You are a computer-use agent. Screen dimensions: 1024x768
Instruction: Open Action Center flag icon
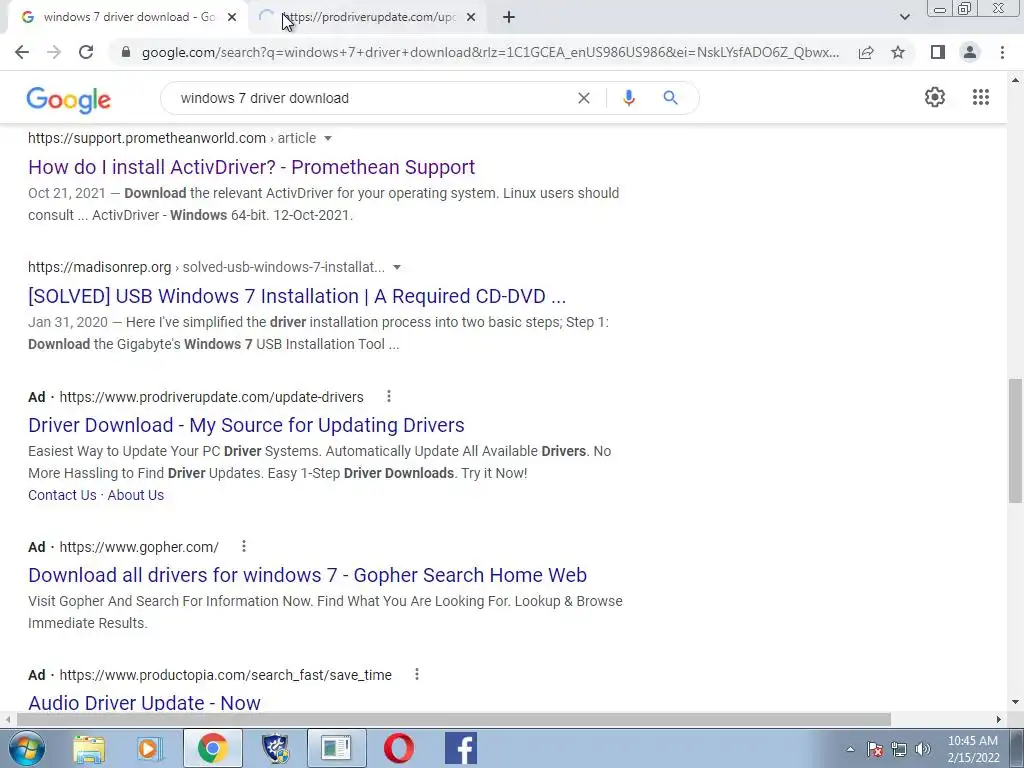[875, 749]
